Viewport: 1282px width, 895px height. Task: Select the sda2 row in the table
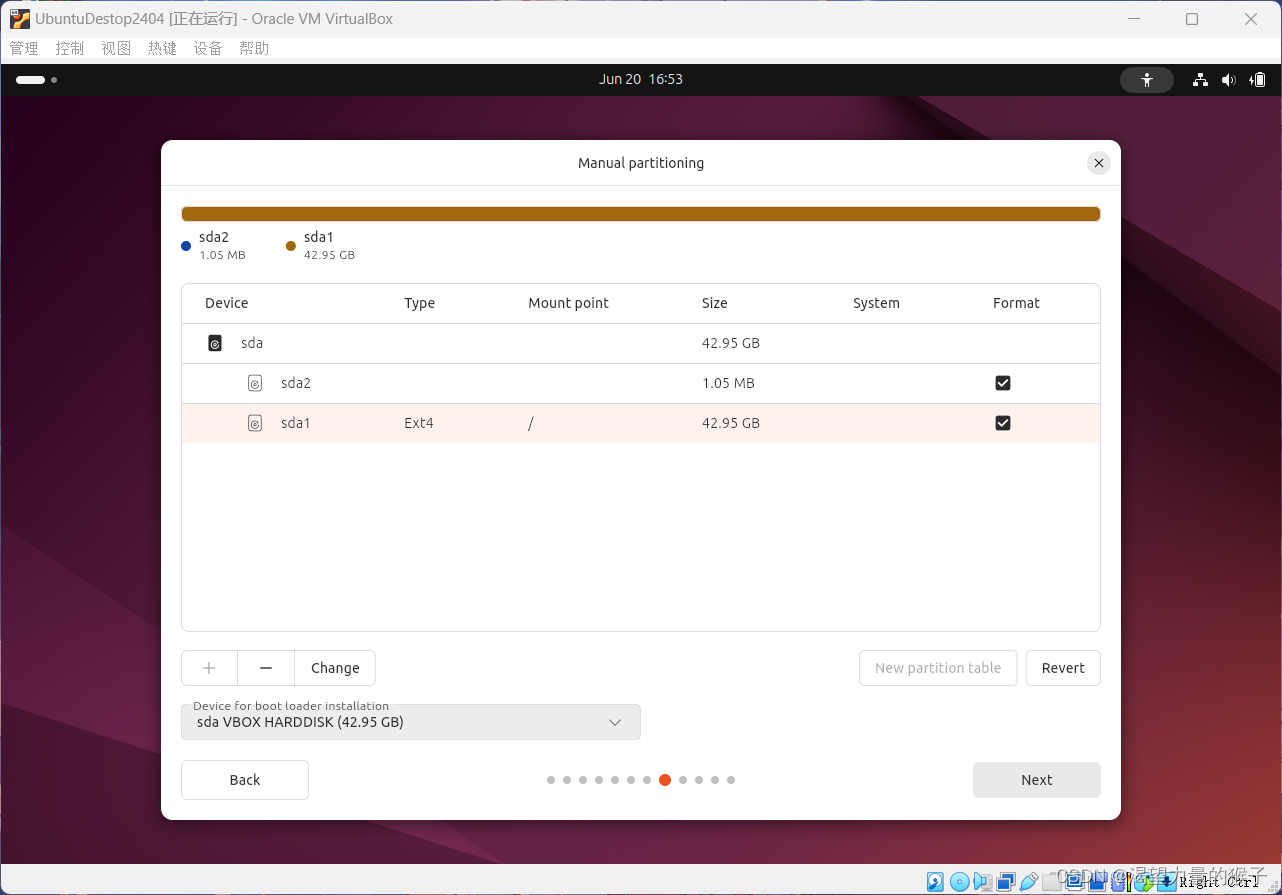[x=641, y=383]
